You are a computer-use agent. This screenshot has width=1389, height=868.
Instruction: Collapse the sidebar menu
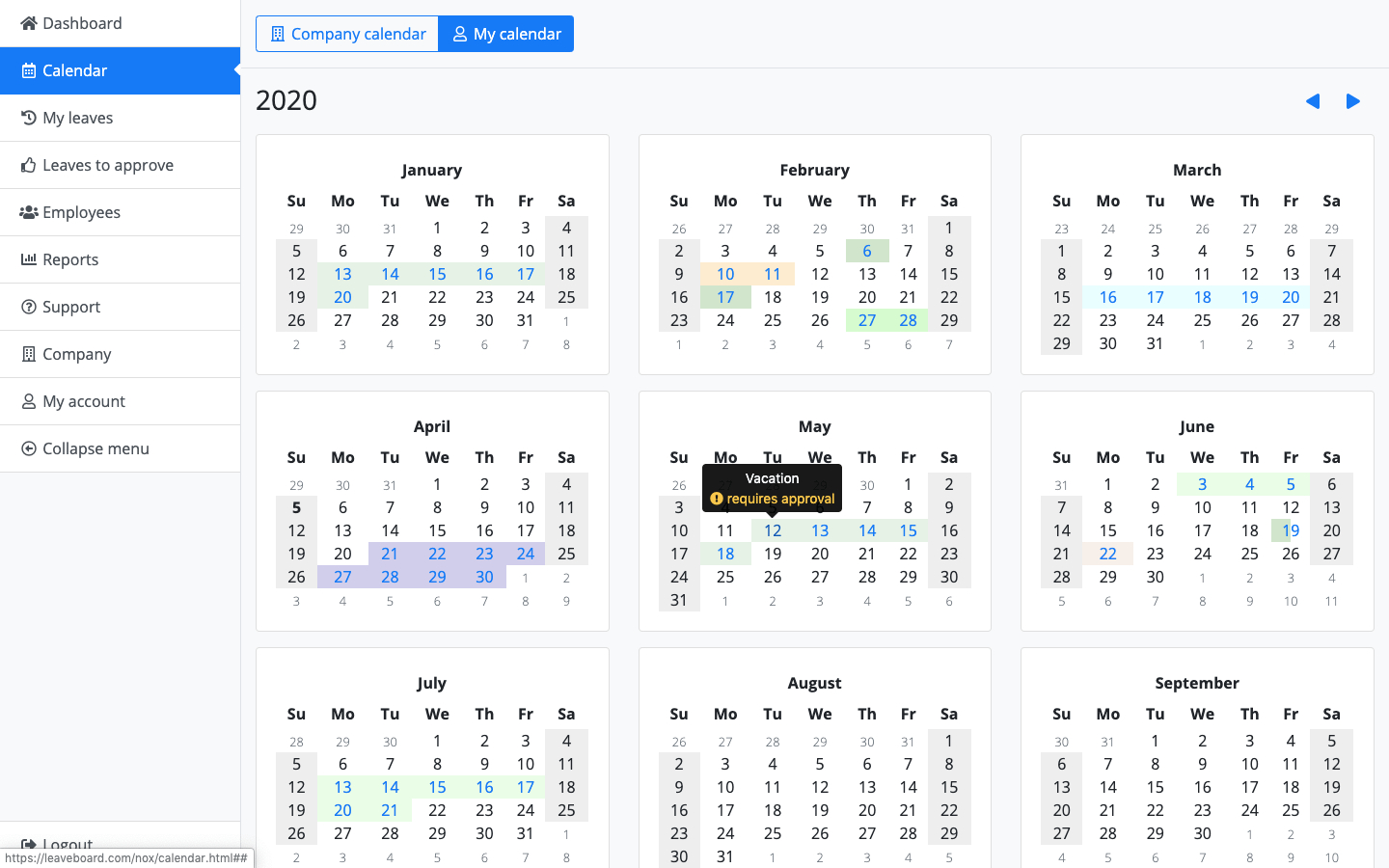point(120,448)
